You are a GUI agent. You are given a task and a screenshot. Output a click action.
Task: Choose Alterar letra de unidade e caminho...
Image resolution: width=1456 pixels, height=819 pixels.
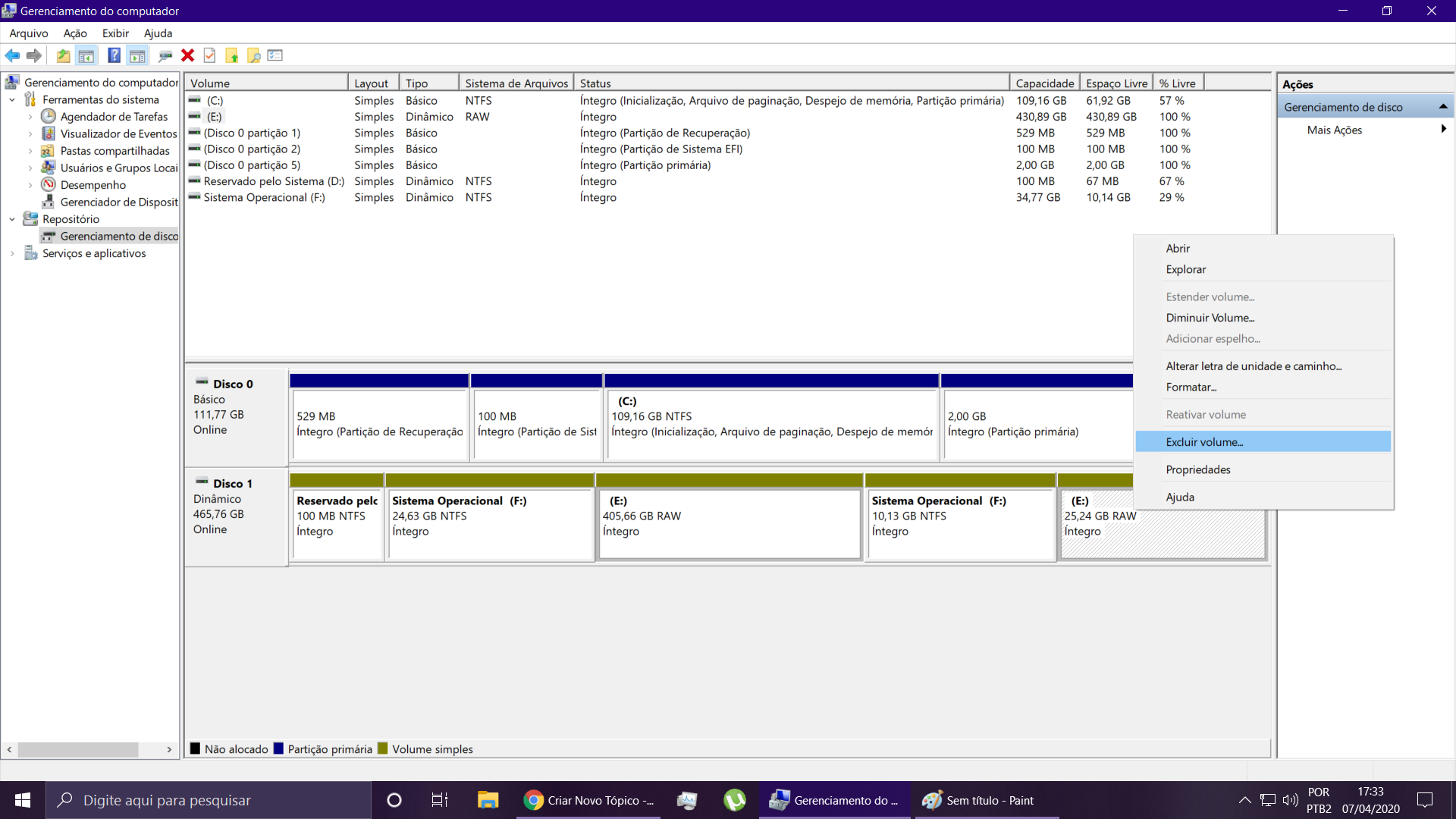point(1263,366)
